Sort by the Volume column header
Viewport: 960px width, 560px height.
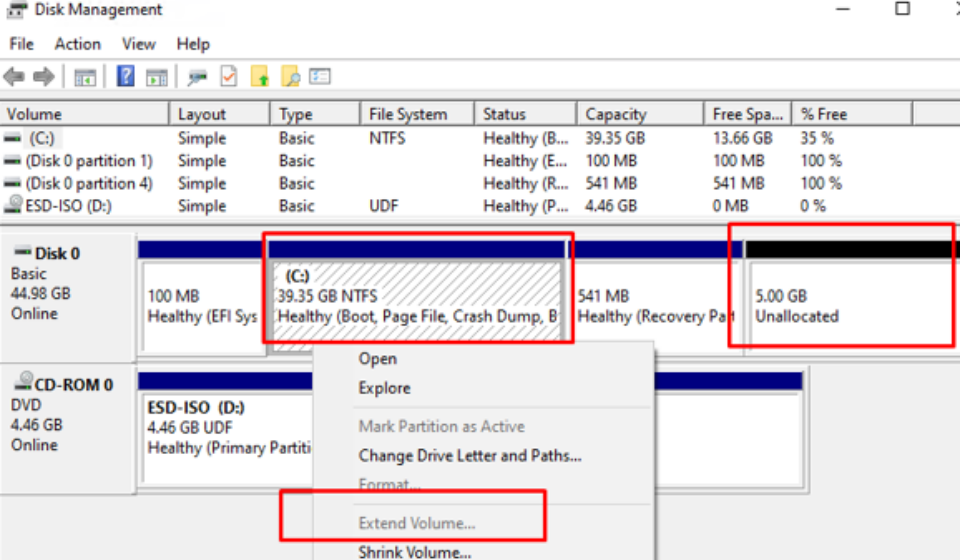(x=84, y=114)
